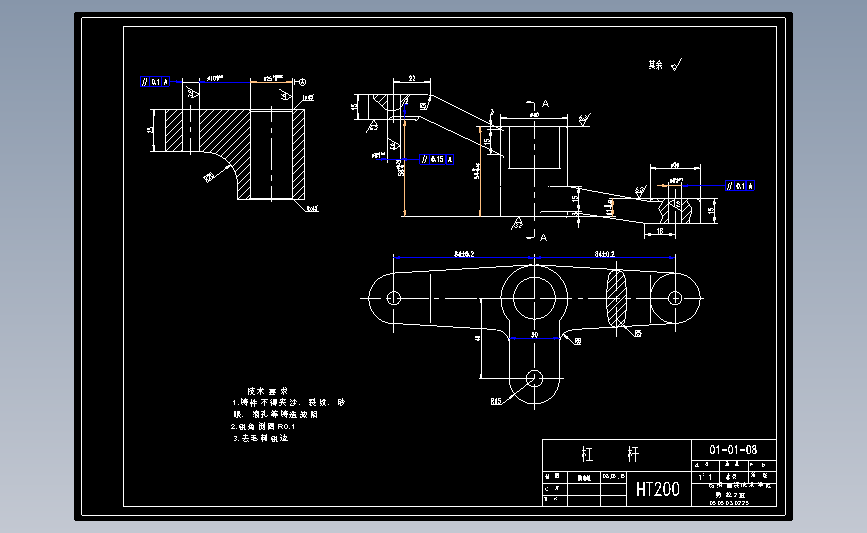The width and height of the screenshot is (867, 533).
Task: Click the circled datum A symbol
Action: [x=302, y=82]
